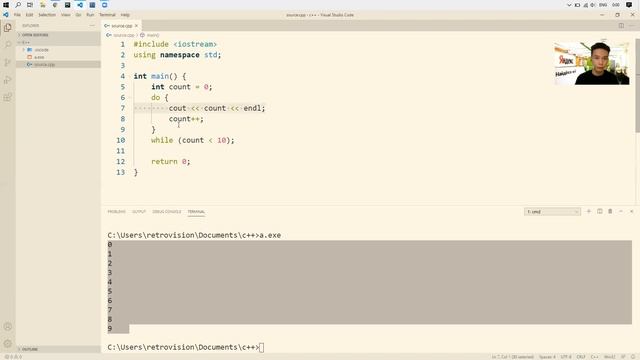Viewport: 640px width, 360px height.
Task: Open the Search view in activity bar
Action: coord(8,44)
